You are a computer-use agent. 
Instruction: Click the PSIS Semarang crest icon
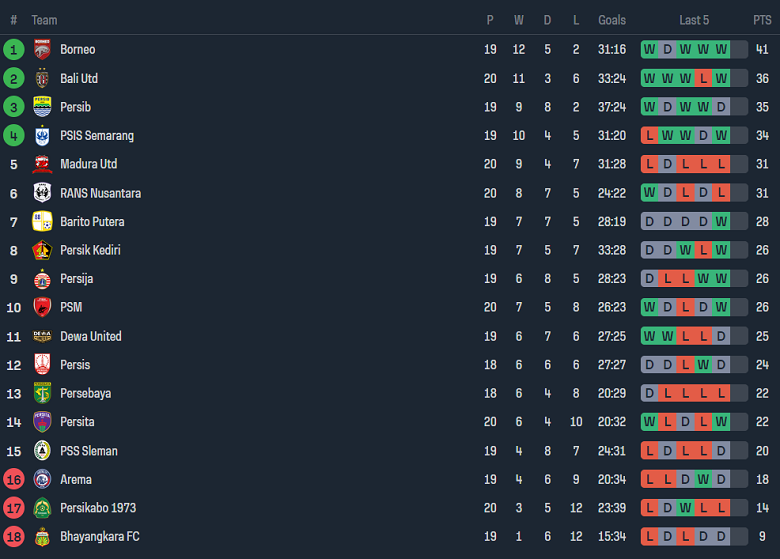coord(42,136)
